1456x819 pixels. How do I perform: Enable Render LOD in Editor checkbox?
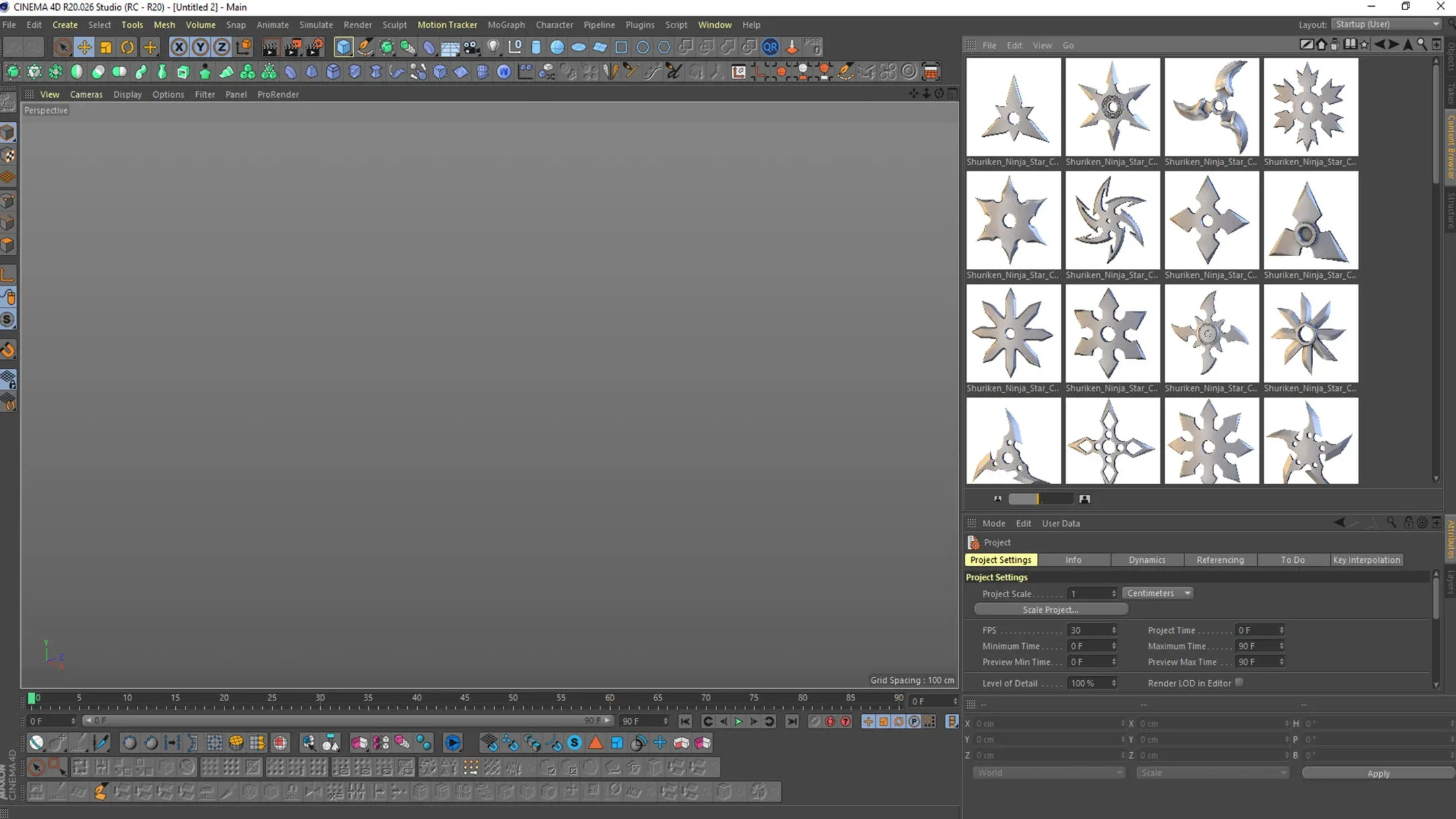pos(1239,682)
